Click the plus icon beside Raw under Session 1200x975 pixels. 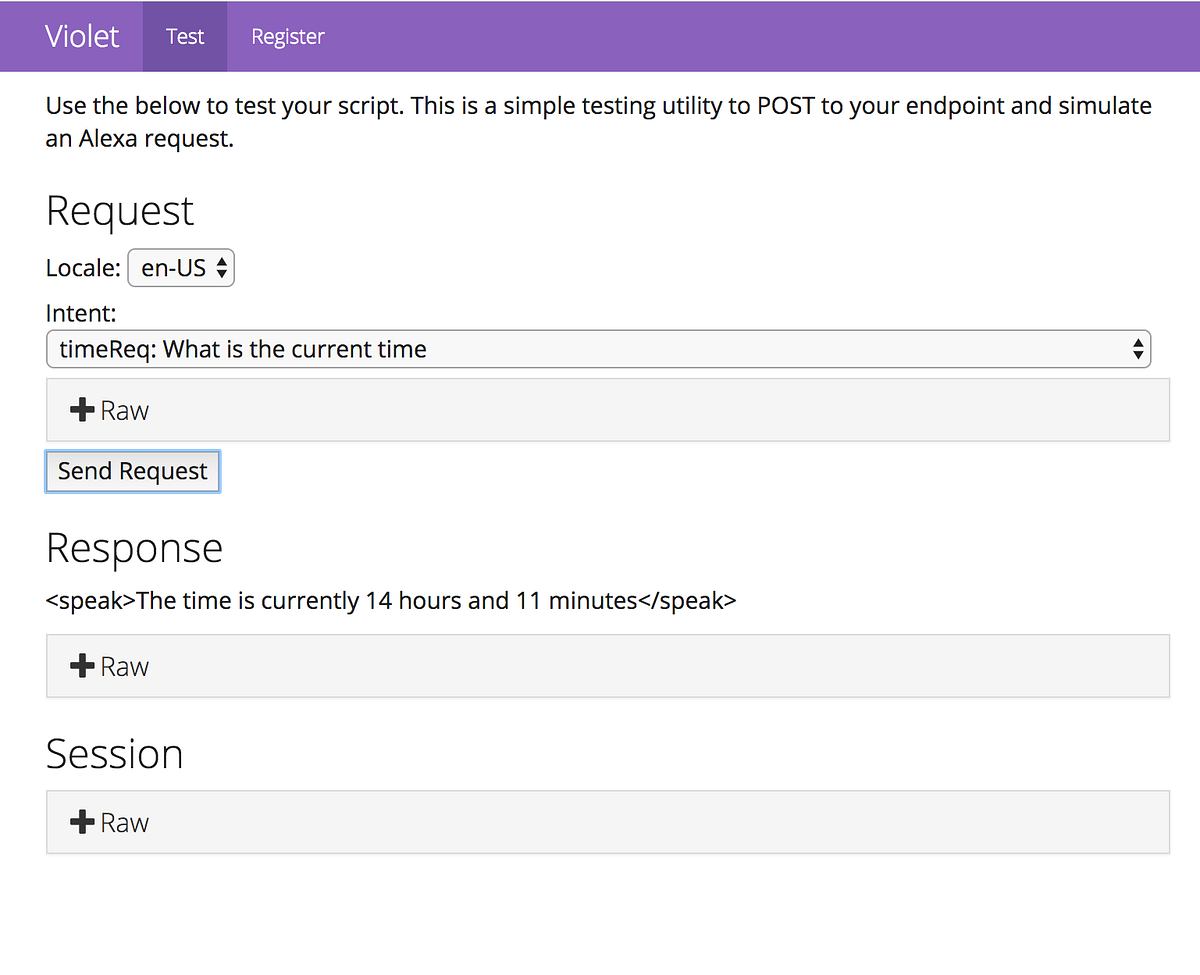tap(82, 821)
